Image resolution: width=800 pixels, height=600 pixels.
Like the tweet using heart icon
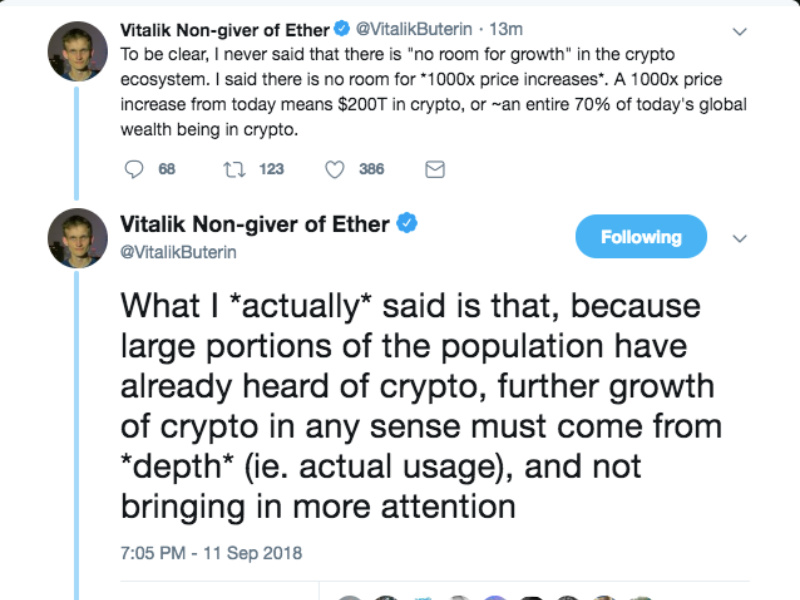coord(335,169)
